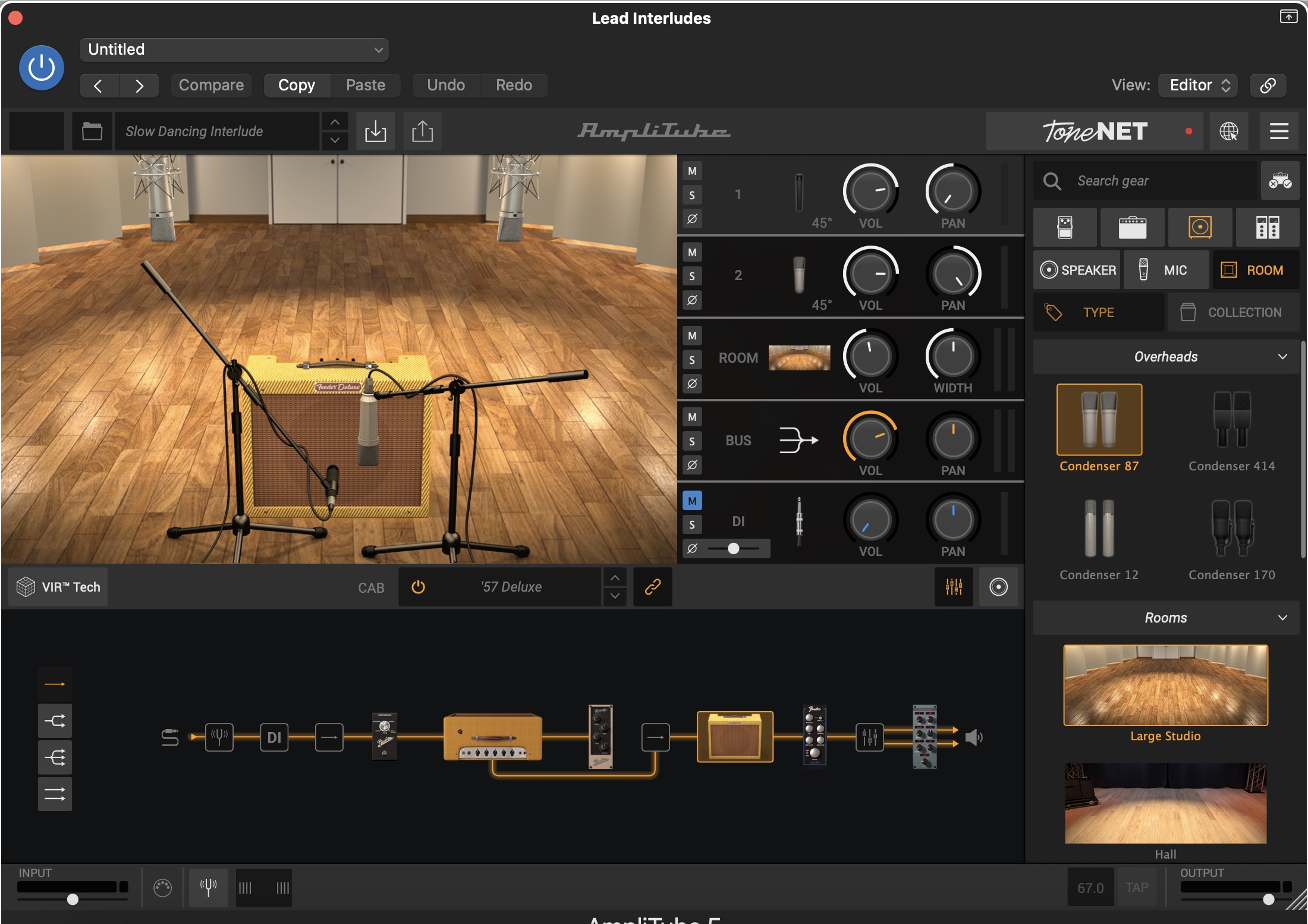
Task: Go to the next plugin setting
Action: click(x=139, y=86)
